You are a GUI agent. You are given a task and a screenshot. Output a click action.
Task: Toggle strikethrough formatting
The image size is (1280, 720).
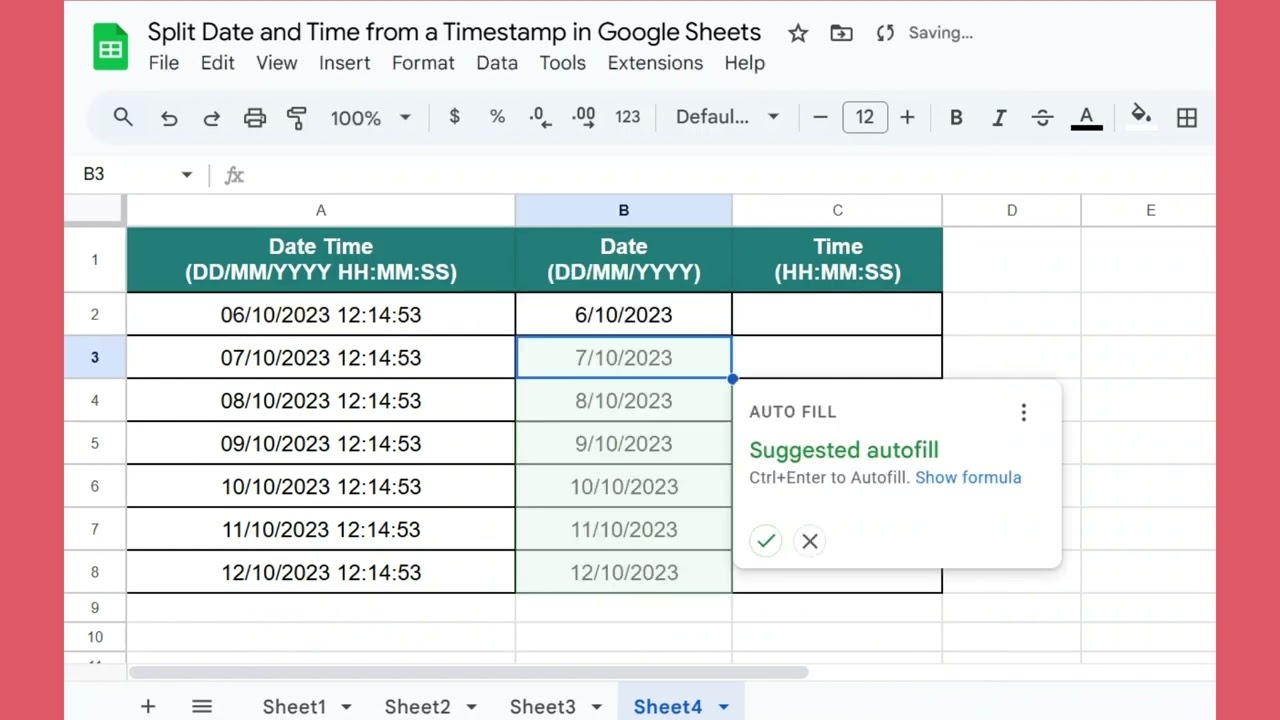[x=1042, y=118]
